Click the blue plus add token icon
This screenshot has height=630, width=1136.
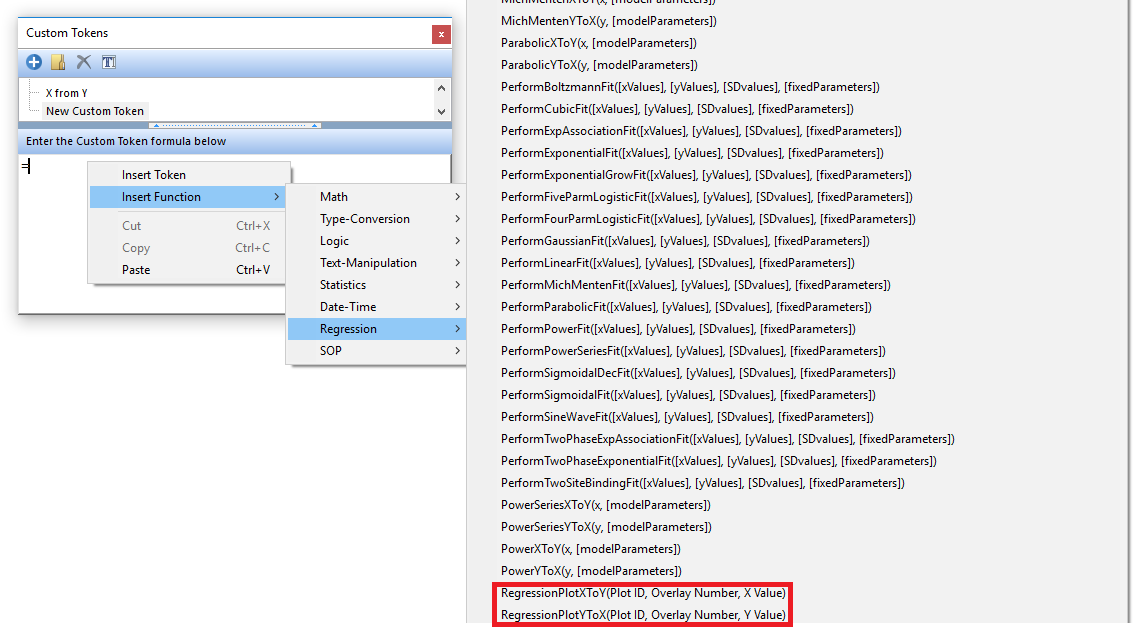click(x=34, y=62)
